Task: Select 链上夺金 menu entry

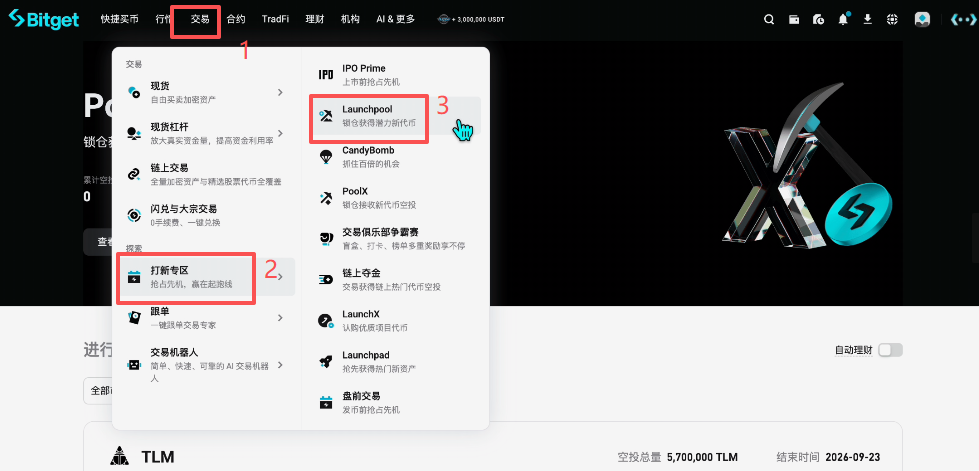Action: (395, 280)
